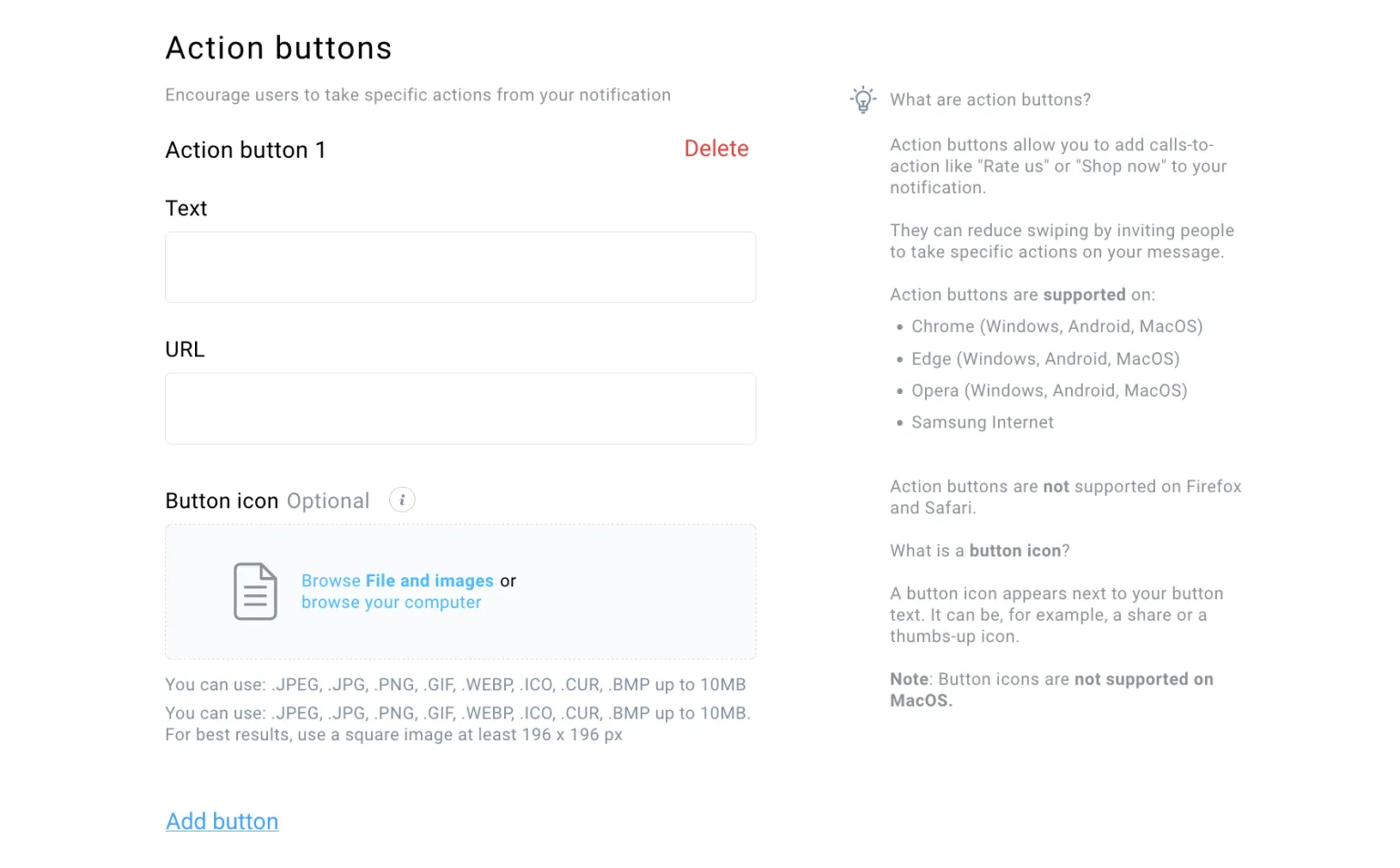Select the Action button 1 header
Image resolution: width=1400 pixels, height=868 pixels.
click(246, 150)
